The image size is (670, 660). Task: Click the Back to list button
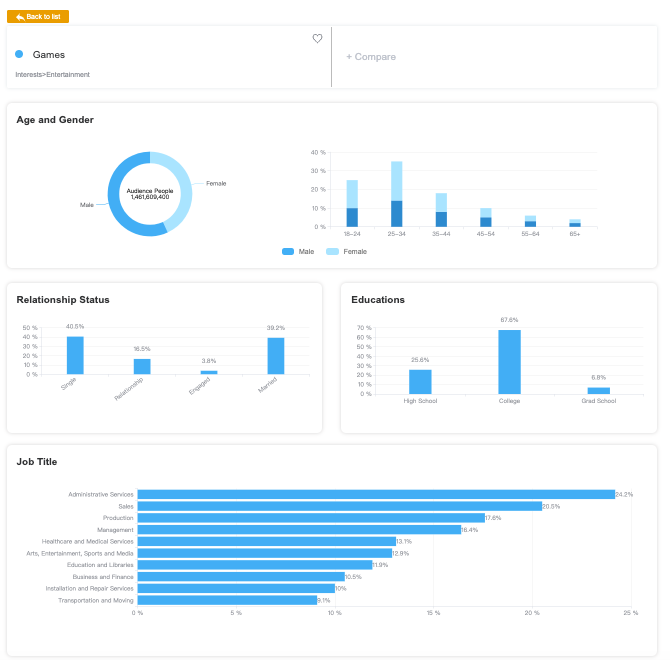[x=38, y=17]
